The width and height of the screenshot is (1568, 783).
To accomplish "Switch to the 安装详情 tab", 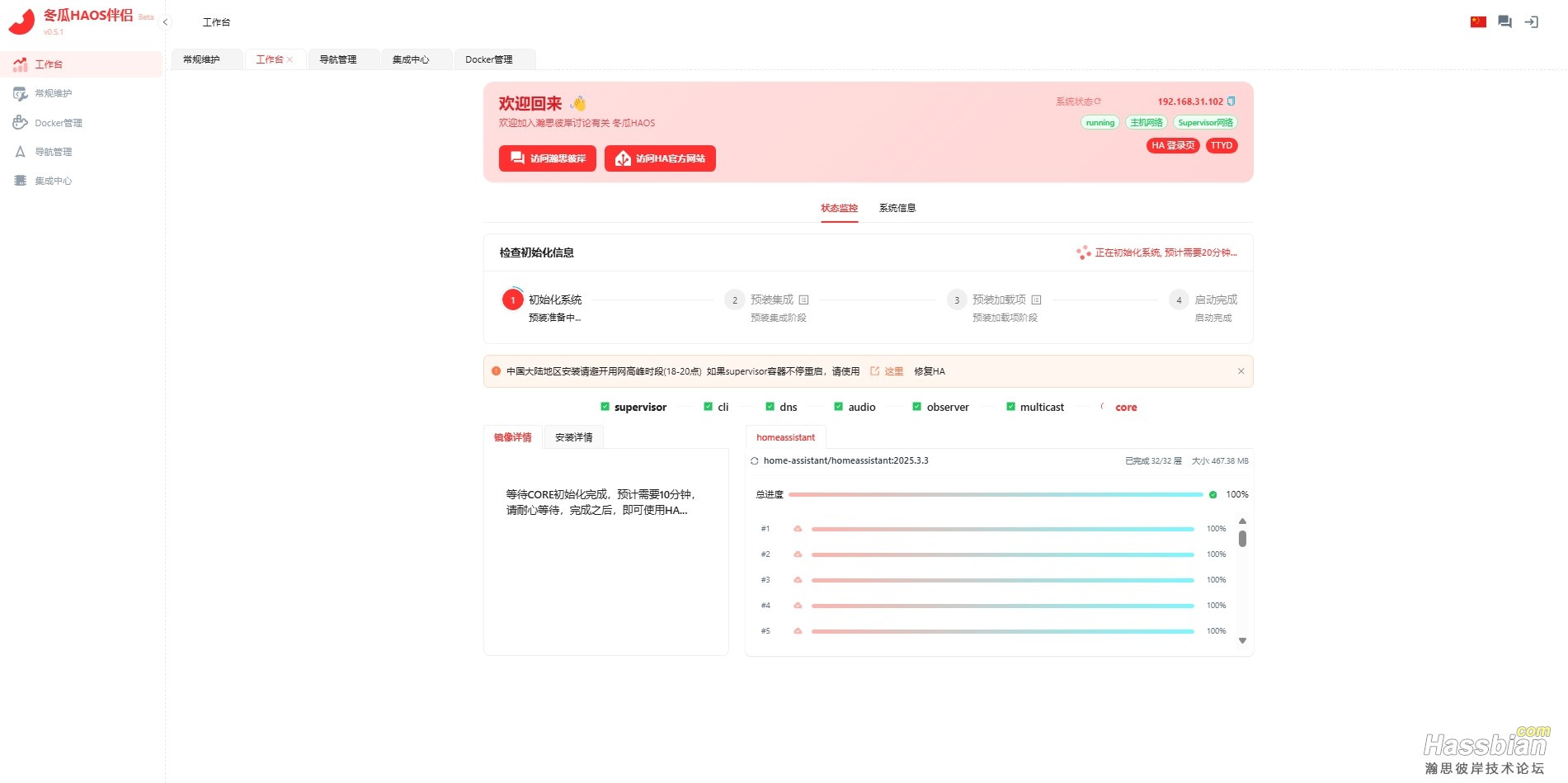I will [x=573, y=437].
